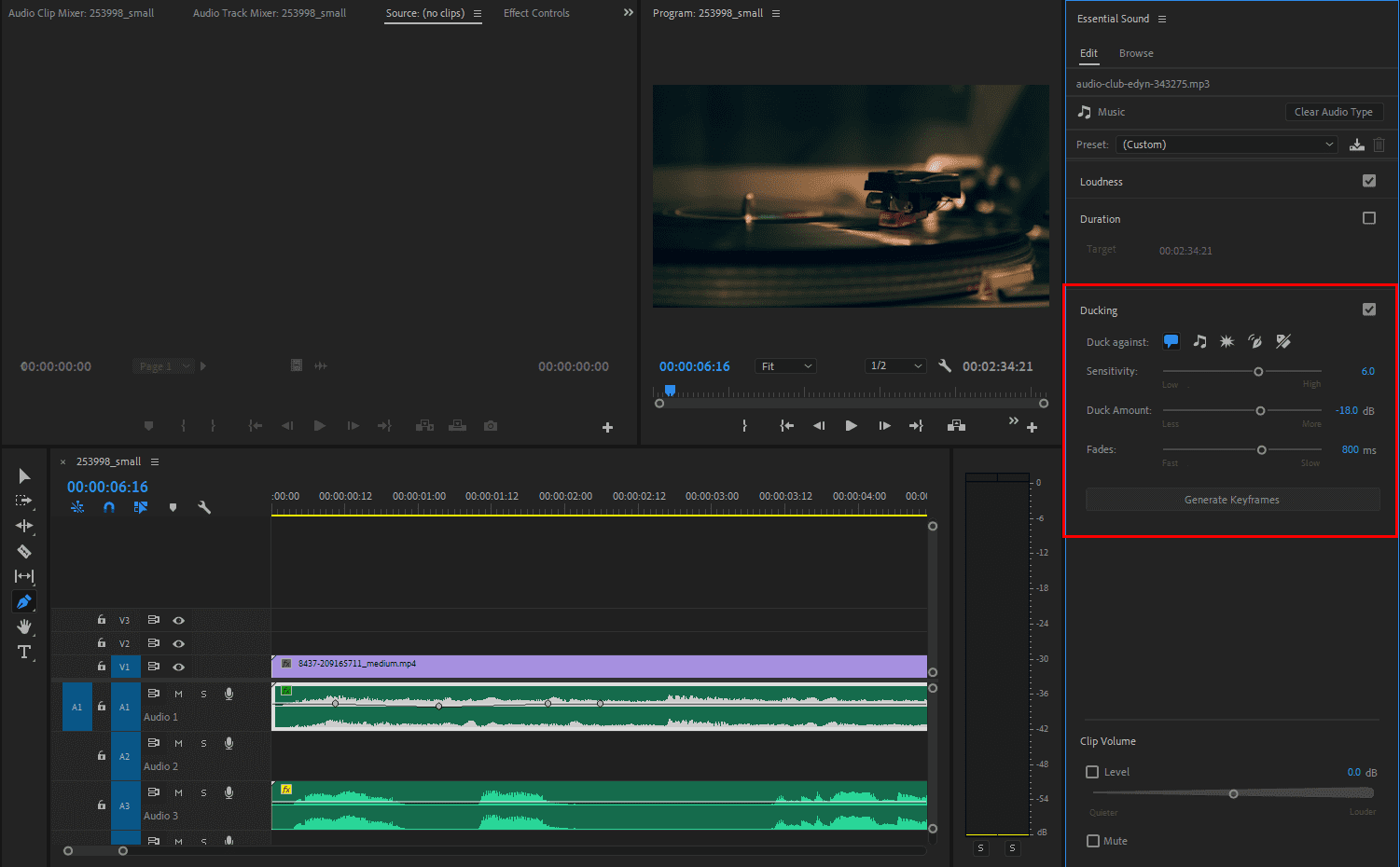1400x867 pixels.
Task: Click Clear Audio Type
Action: 1334,111
